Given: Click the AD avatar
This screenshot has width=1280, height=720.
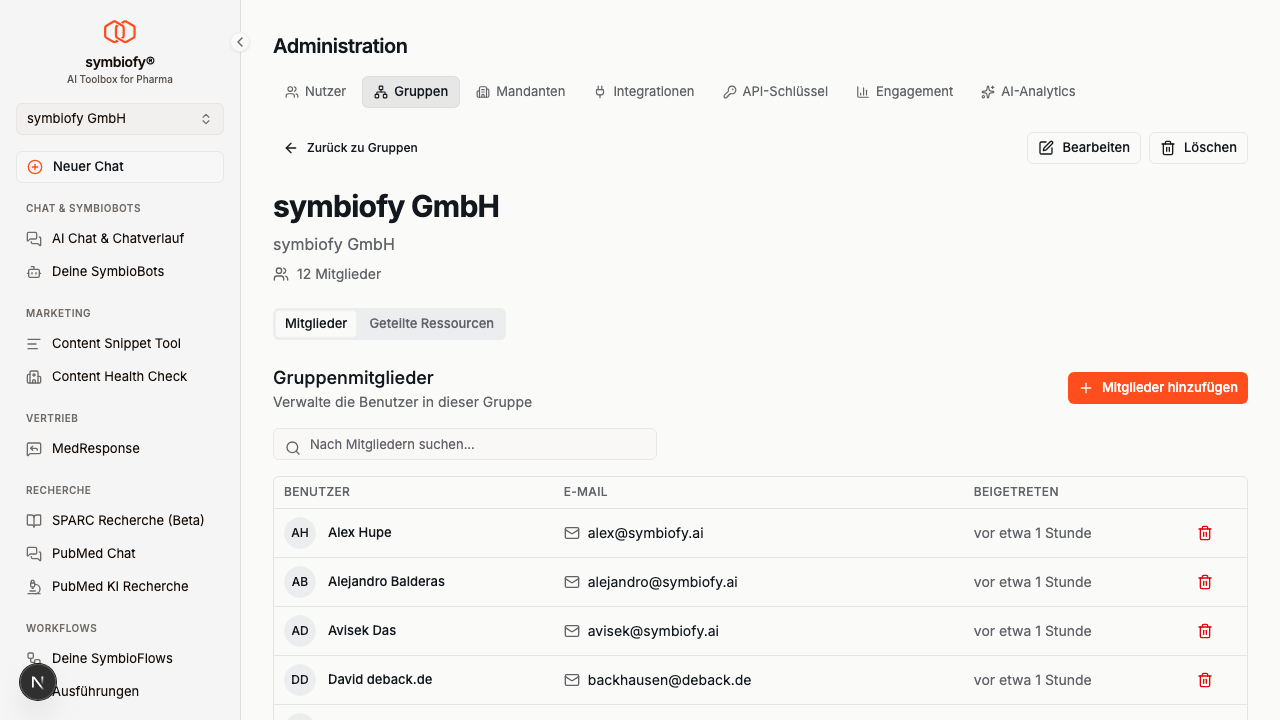Looking at the screenshot, I should tap(300, 631).
